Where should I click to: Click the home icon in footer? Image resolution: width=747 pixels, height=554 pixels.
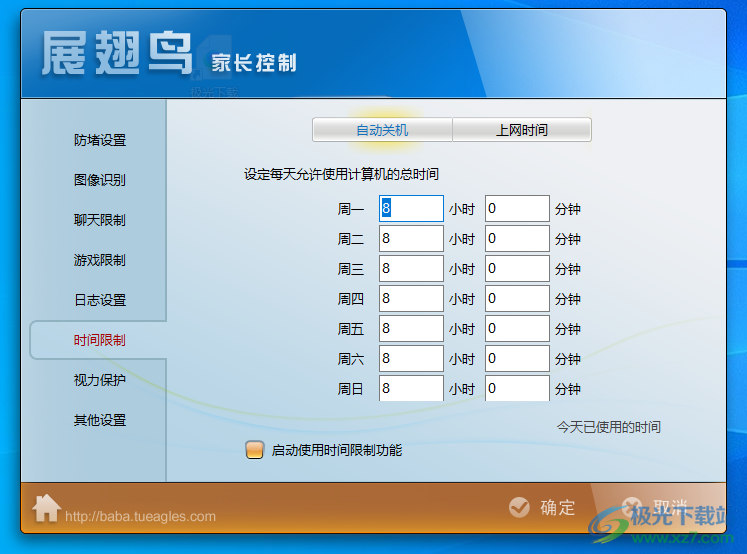pos(46,508)
